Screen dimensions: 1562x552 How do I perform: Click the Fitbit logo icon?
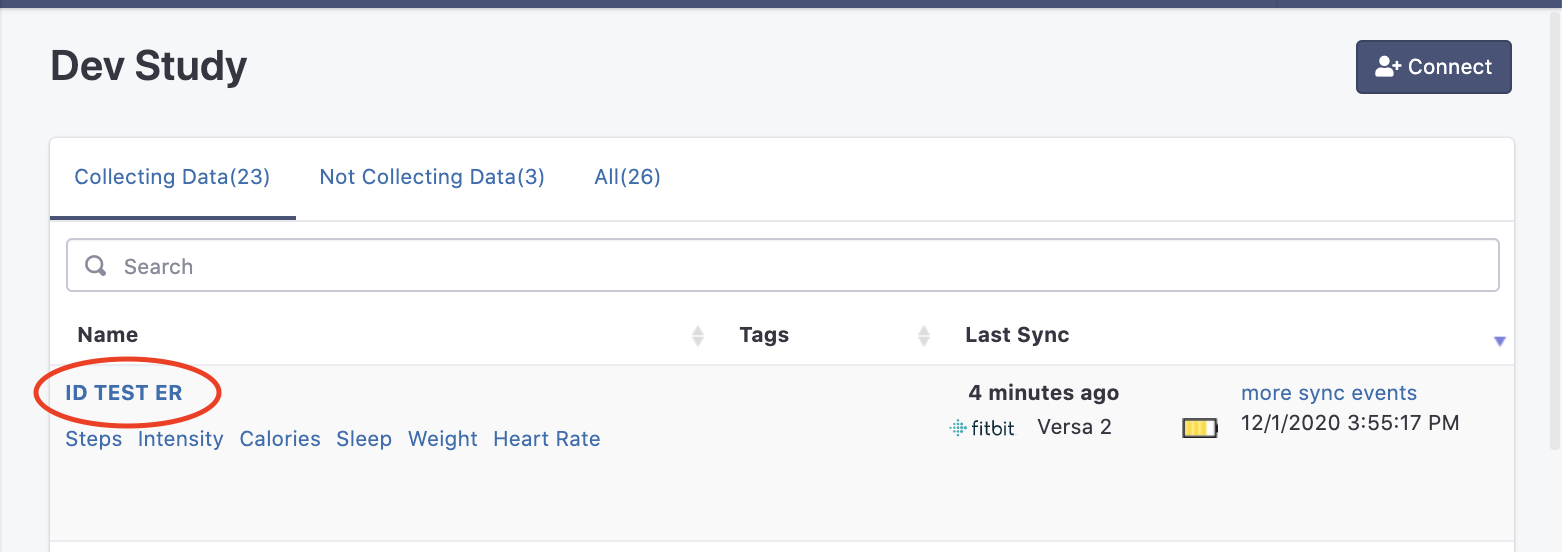(982, 428)
